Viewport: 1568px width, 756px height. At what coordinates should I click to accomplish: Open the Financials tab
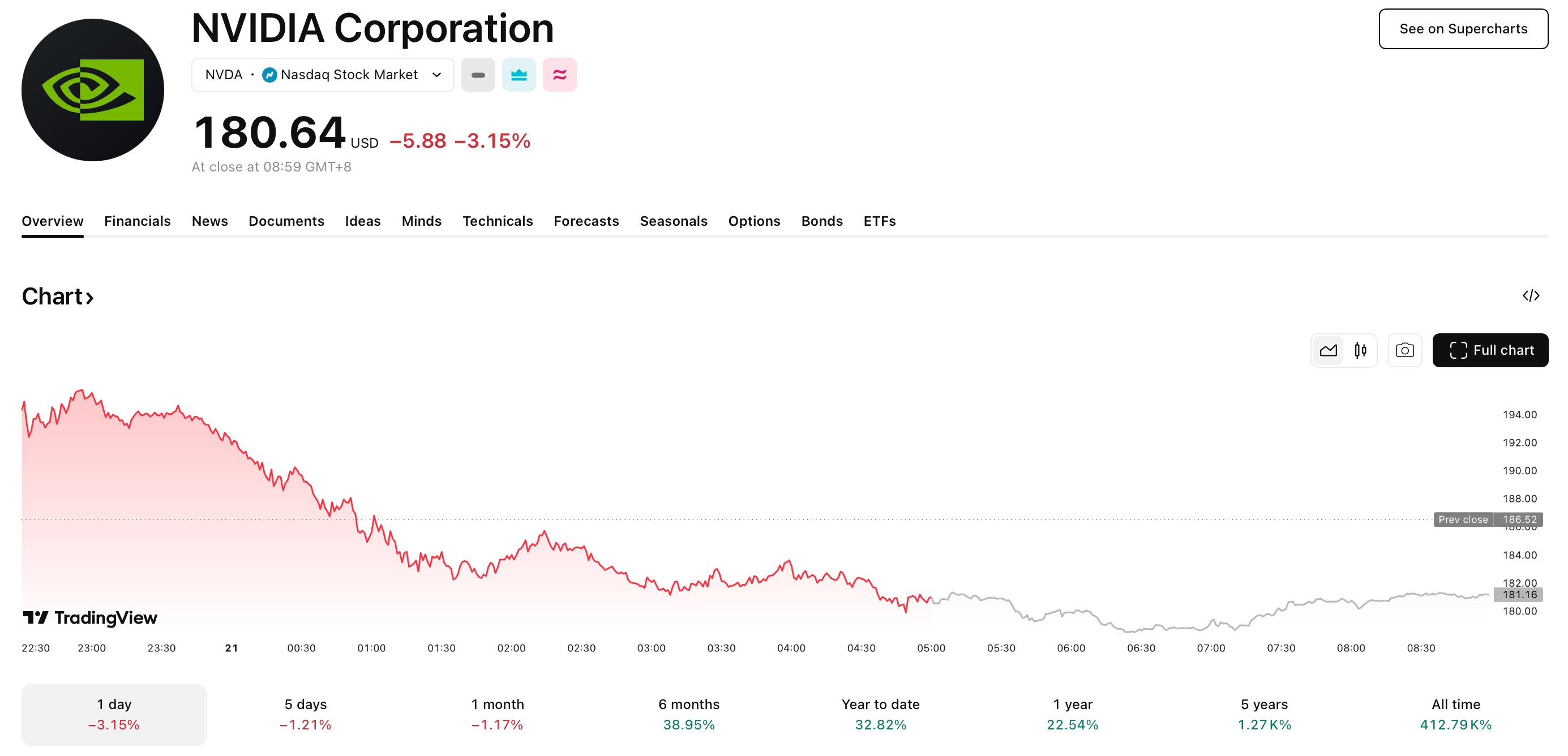coord(137,221)
